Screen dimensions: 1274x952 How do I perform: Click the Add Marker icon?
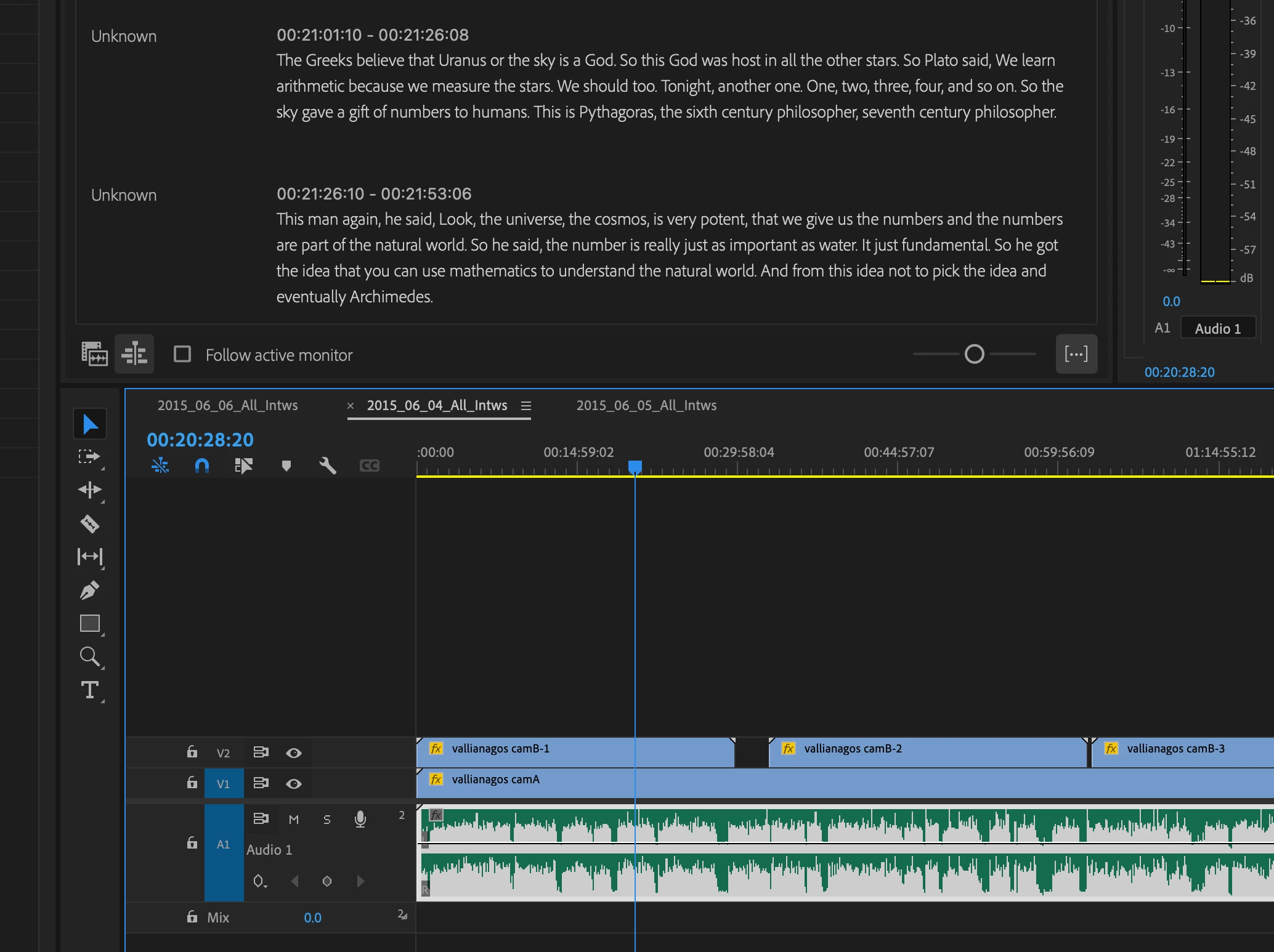(286, 466)
